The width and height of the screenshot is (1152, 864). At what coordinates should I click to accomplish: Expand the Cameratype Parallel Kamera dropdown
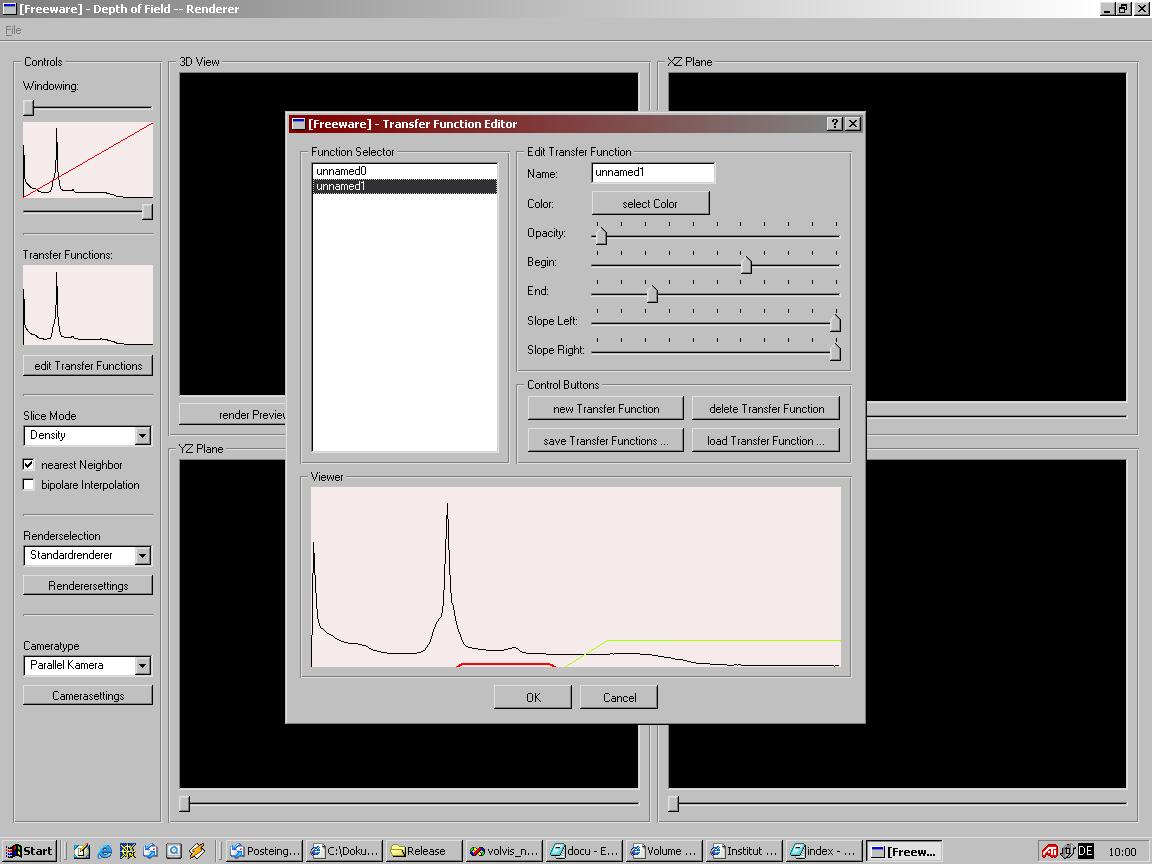pos(142,666)
